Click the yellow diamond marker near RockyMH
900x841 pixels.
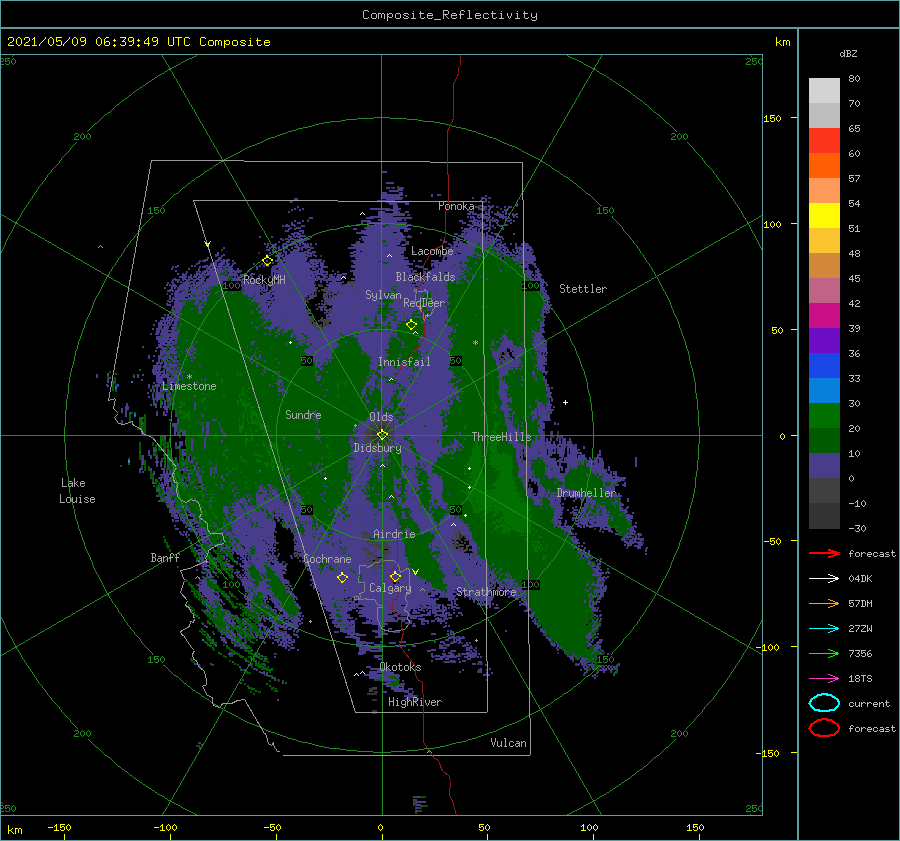pos(267,261)
